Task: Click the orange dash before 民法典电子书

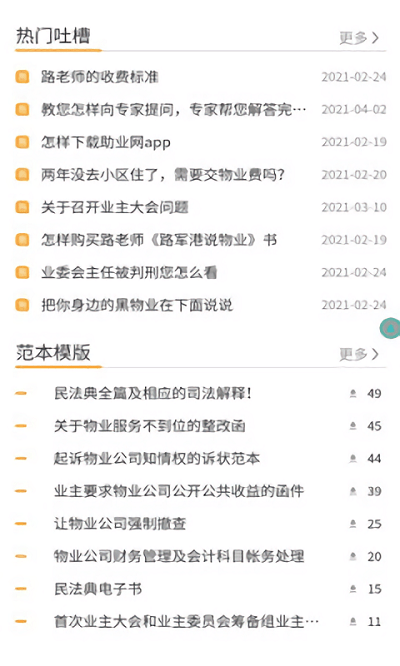Action: [x=21, y=589]
